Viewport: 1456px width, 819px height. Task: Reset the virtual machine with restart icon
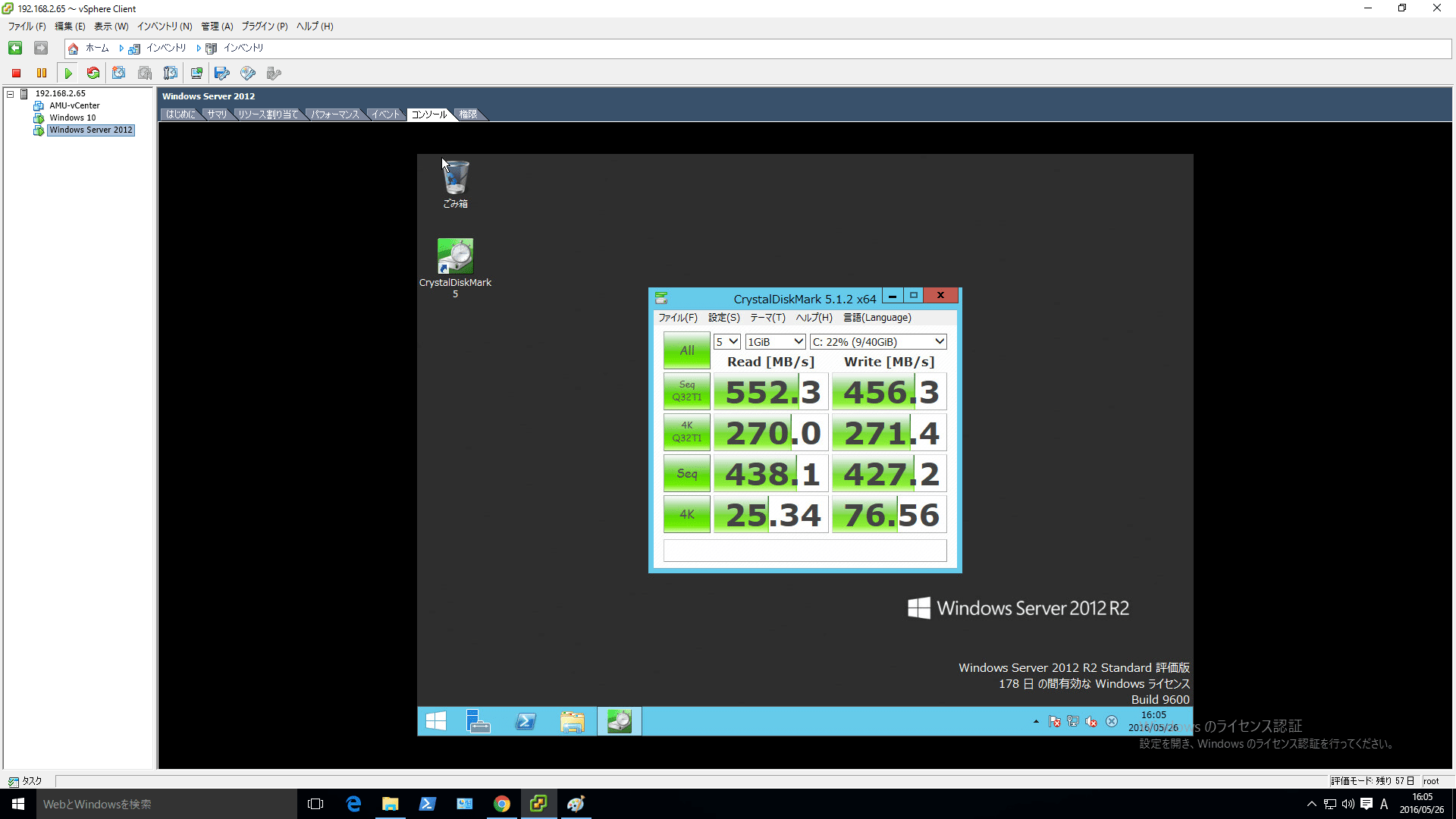click(93, 73)
